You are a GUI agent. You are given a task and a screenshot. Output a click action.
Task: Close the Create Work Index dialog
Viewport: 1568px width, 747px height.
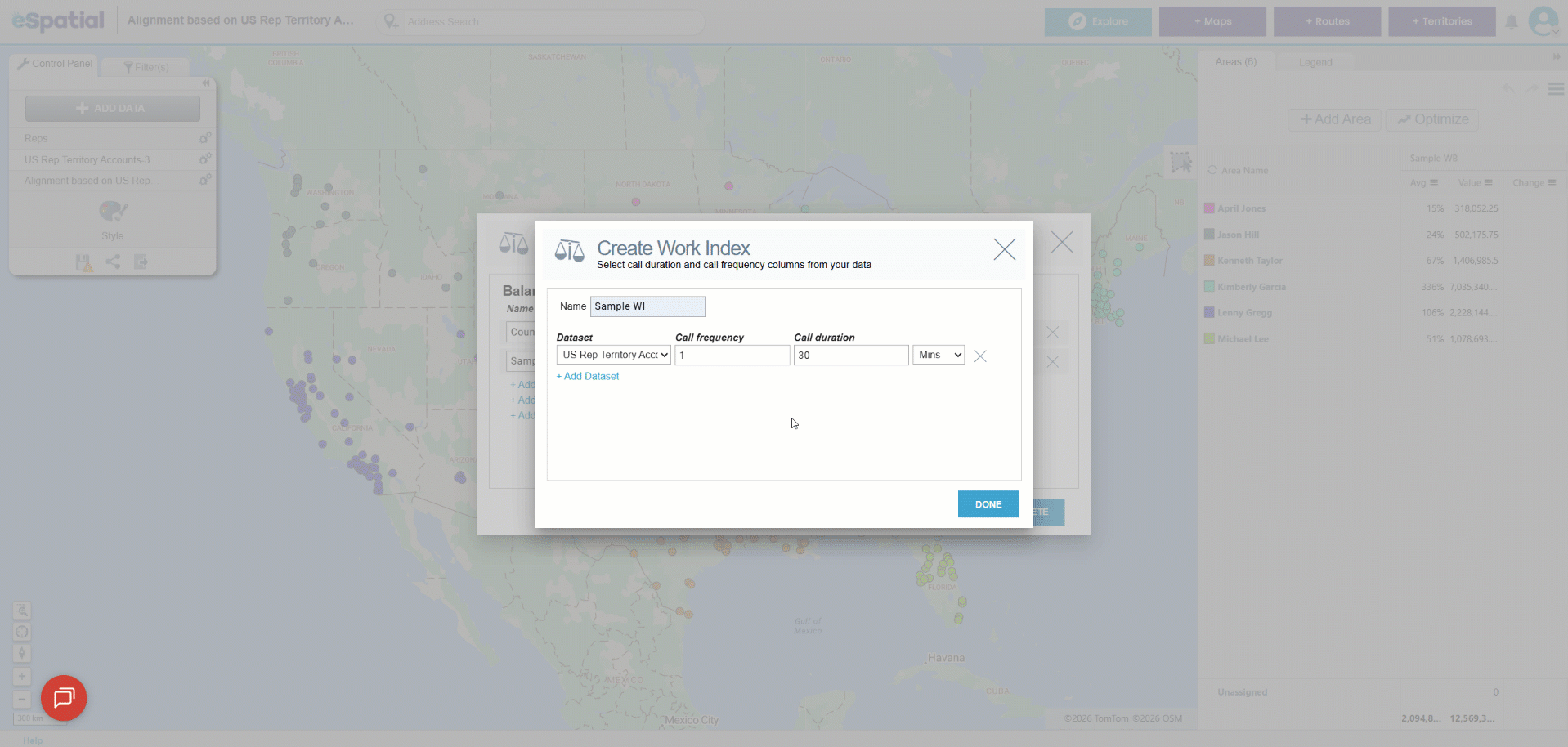1005,249
